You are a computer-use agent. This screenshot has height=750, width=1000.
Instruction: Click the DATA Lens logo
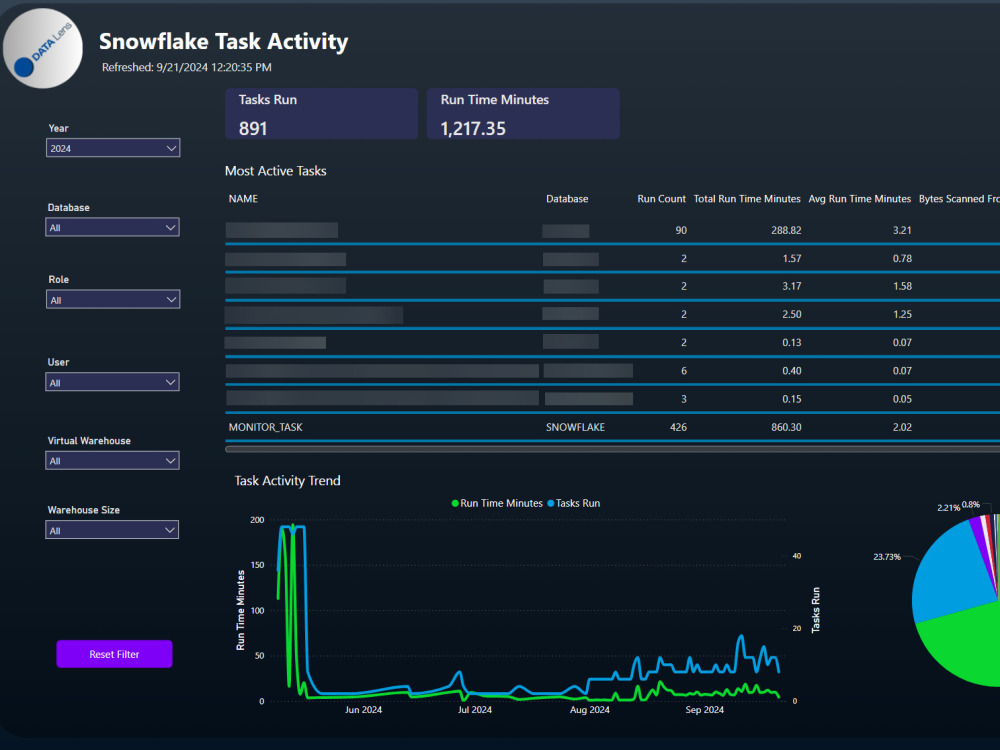coord(43,48)
